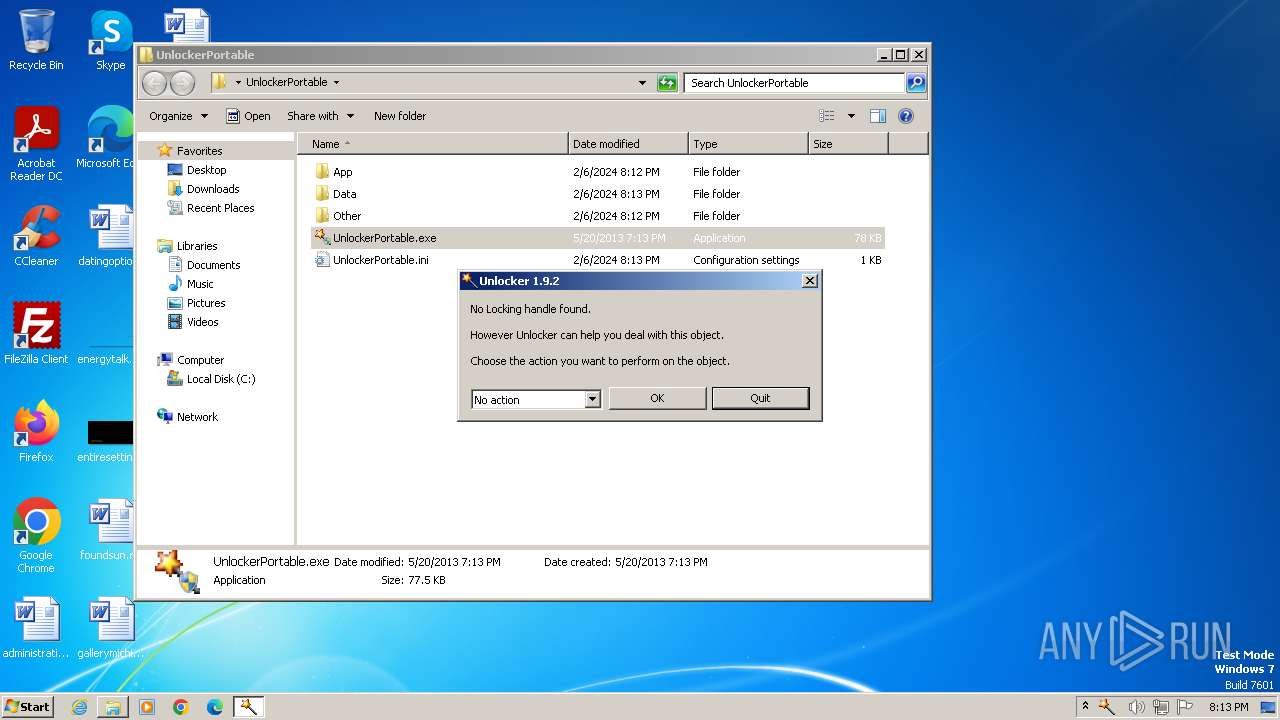
Task: Sort by the Name column header
Action: click(433, 144)
